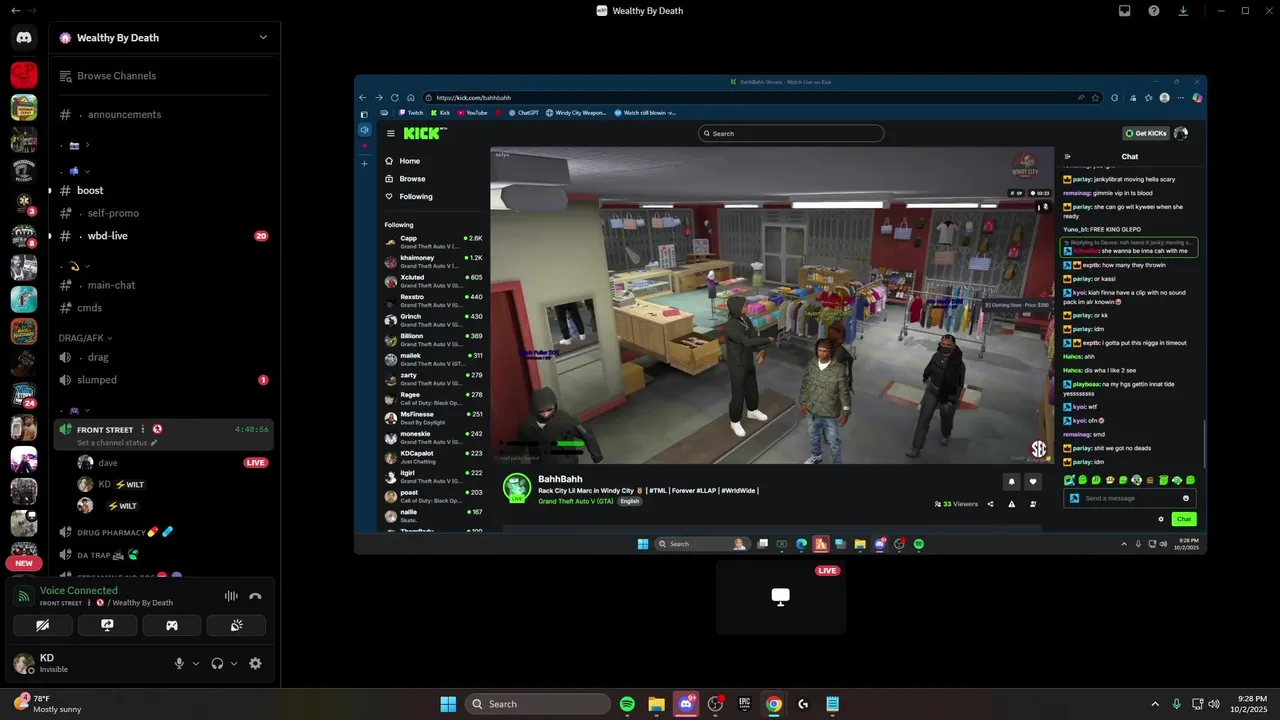Open the announcements channel
The height and width of the screenshot is (720, 1280).
click(165, 114)
